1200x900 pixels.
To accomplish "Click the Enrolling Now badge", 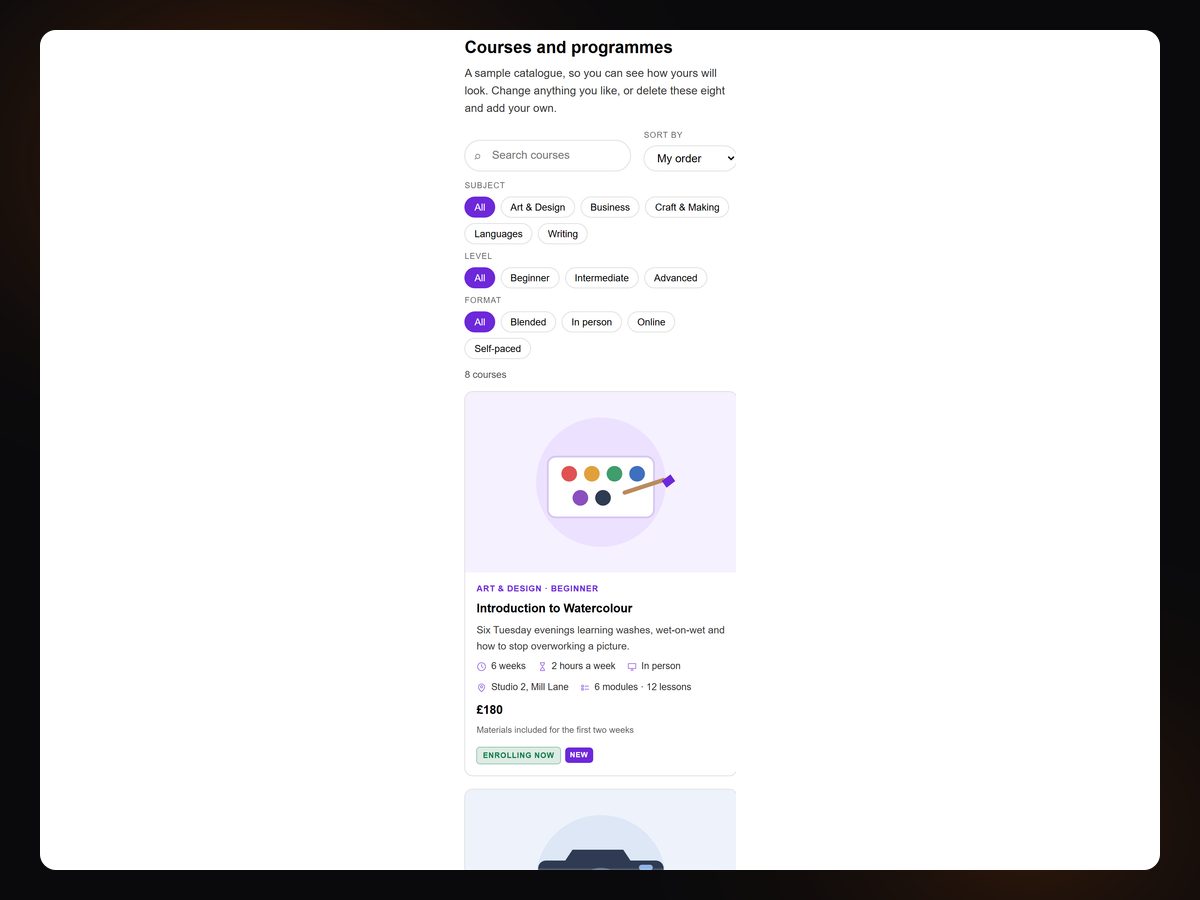I will click(x=518, y=755).
